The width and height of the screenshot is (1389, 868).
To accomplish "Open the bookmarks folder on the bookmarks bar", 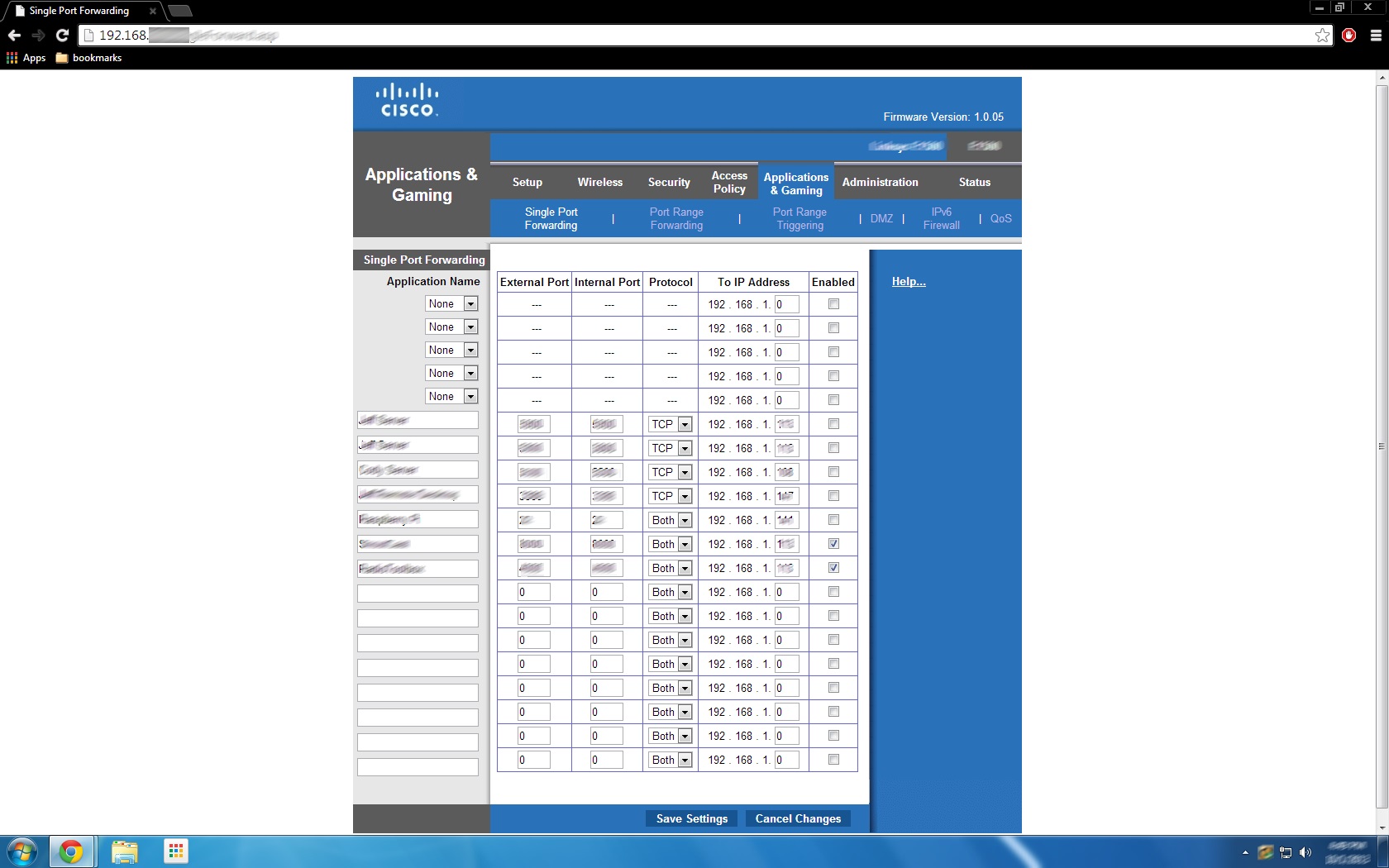I will pos(88,58).
